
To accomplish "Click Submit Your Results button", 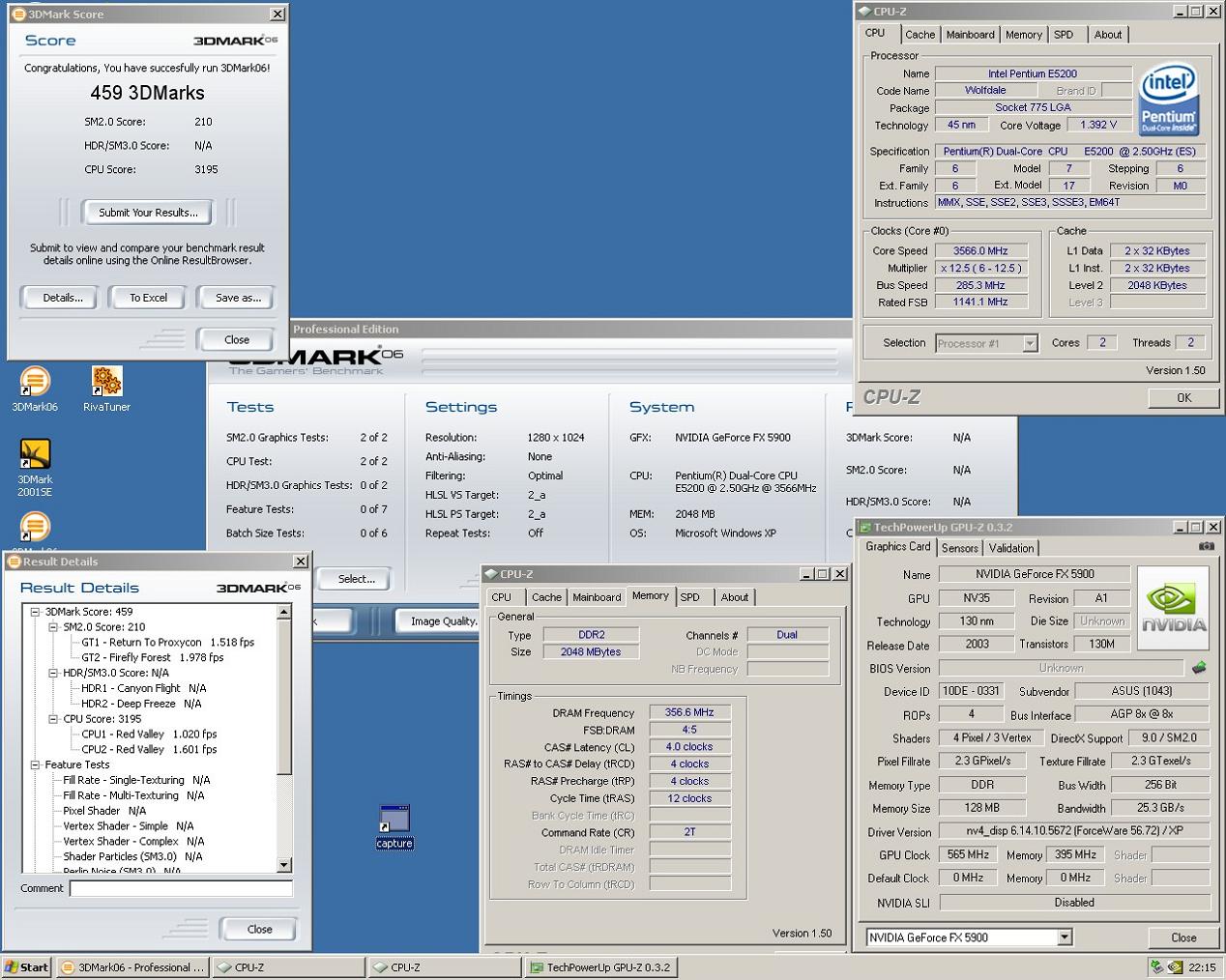I will click(148, 213).
